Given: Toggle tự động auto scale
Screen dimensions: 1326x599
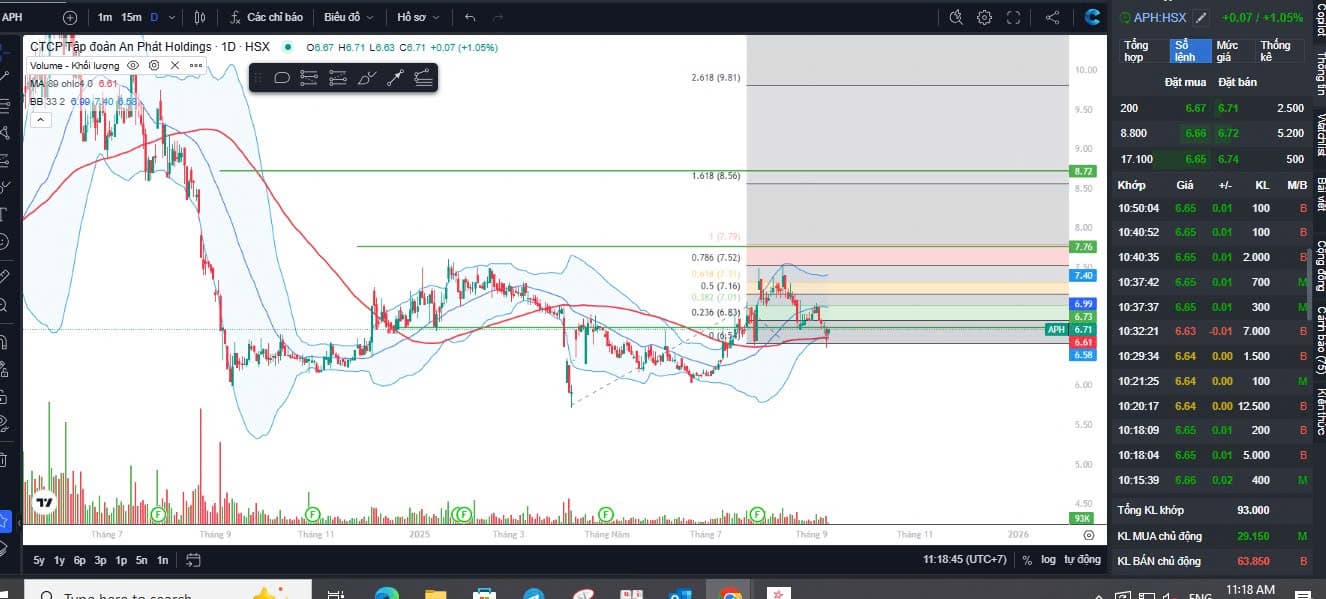Looking at the screenshot, I should pyautogui.click(x=1082, y=560).
